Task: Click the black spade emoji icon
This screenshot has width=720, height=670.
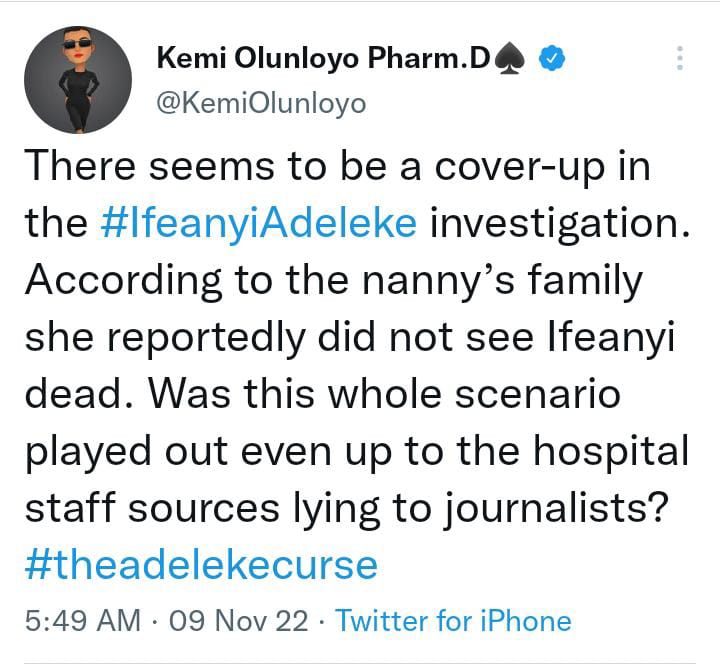Action: click(x=515, y=61)
